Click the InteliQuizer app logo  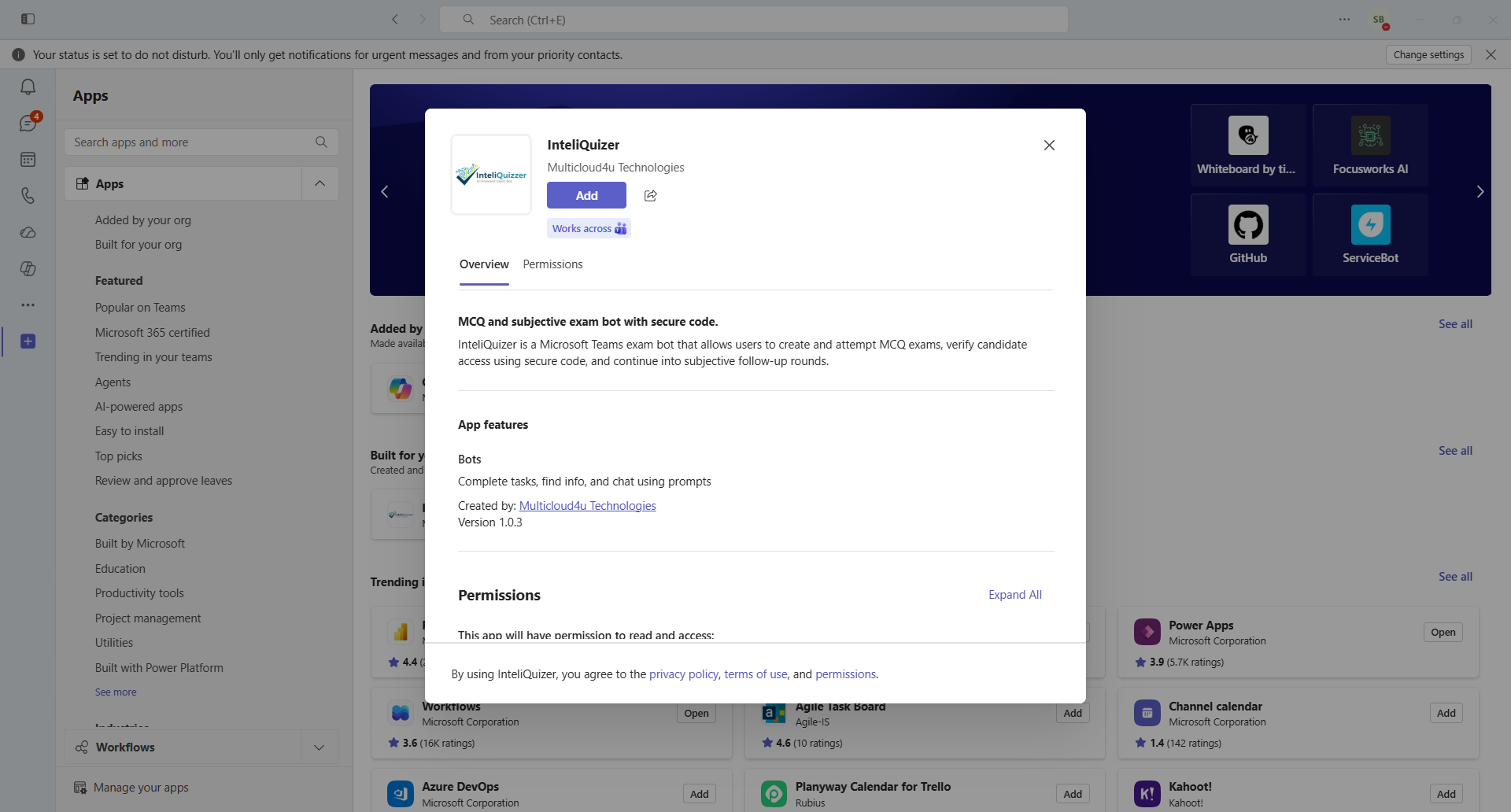tap(491, 175)
